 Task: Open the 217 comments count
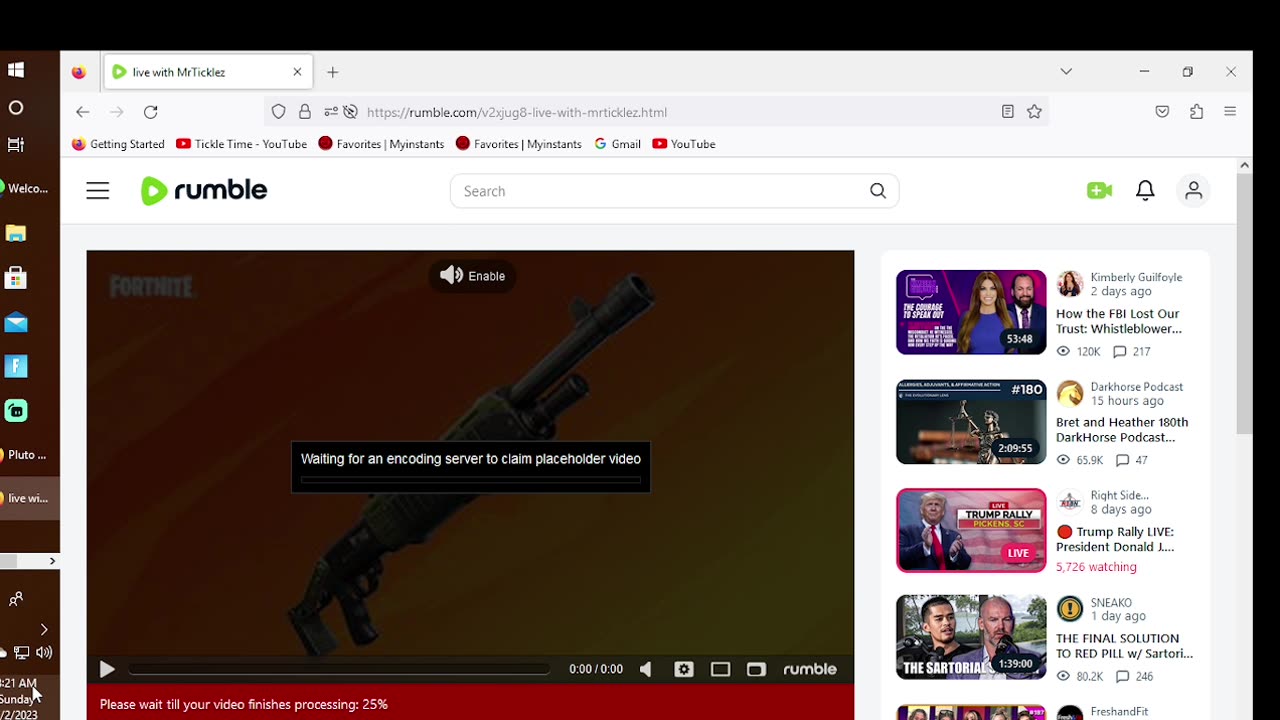[1132, 352]
